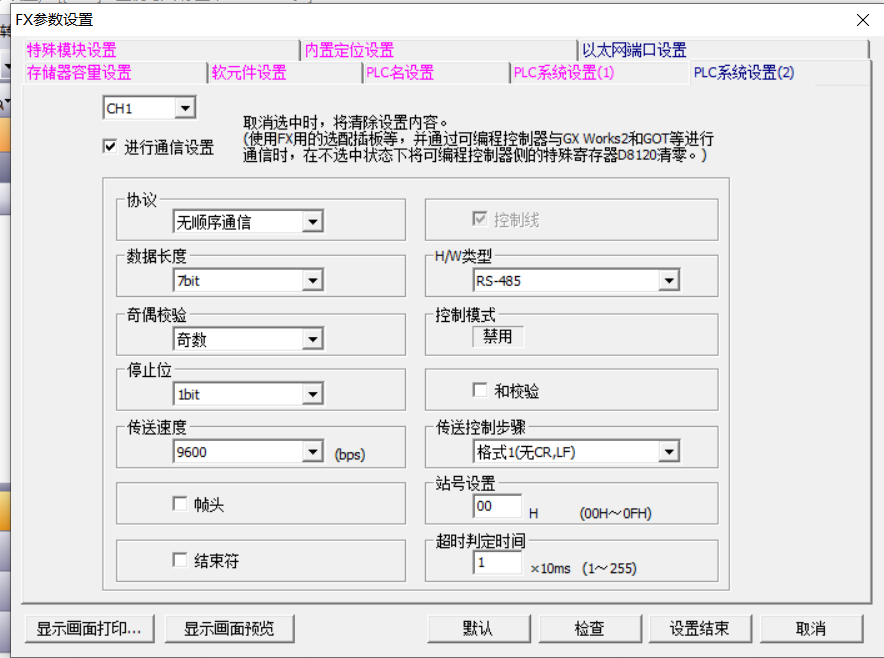Open the CH1 channel dropdown
The image size is (884, 658).
tap(184, 108)
